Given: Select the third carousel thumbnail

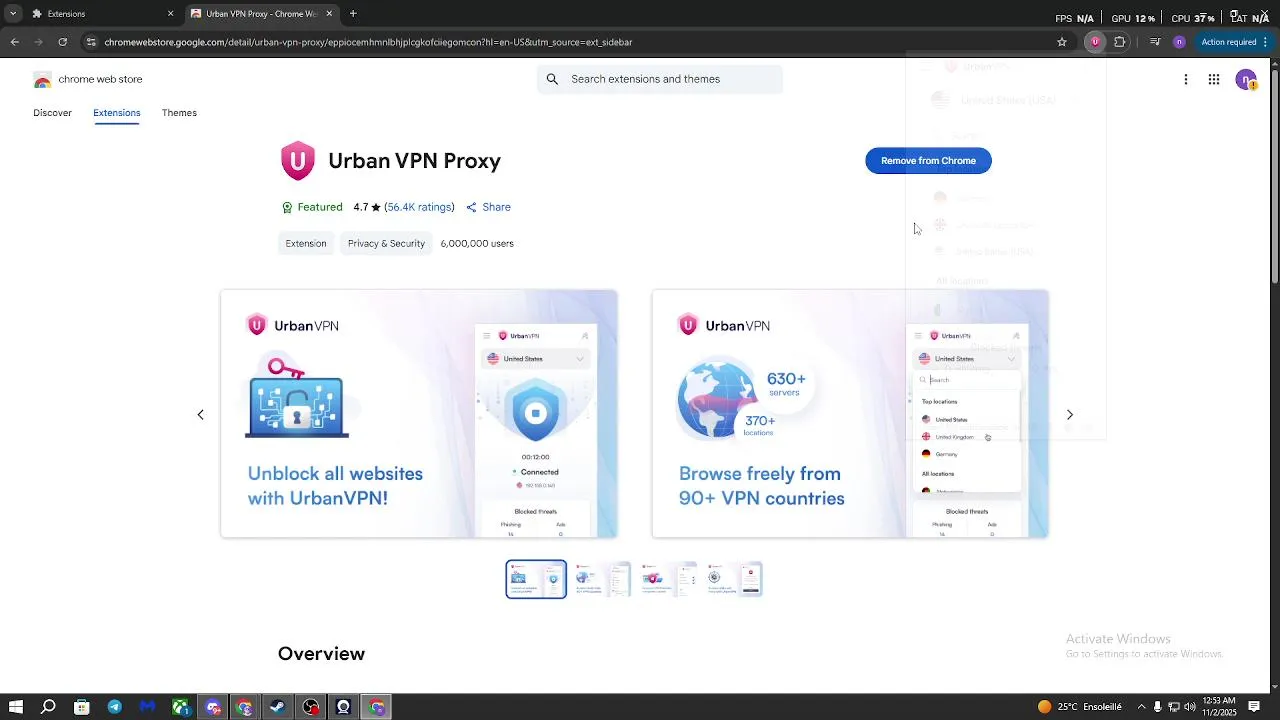Looking at the screenshot, I should coord(669,579).
